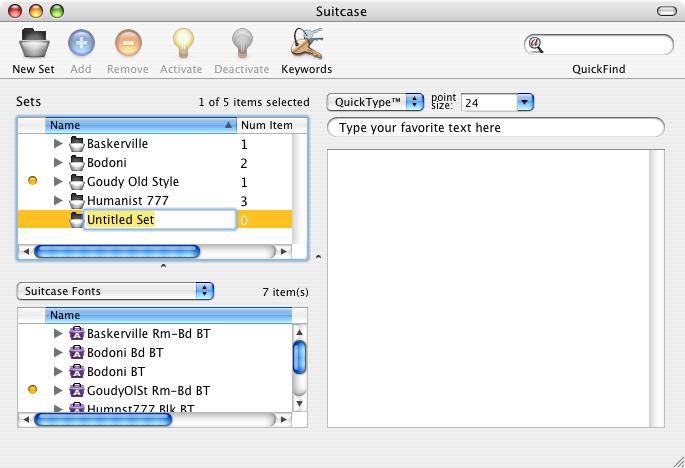
Task: Click the window resize grip corner
Action: pos(678,461)
